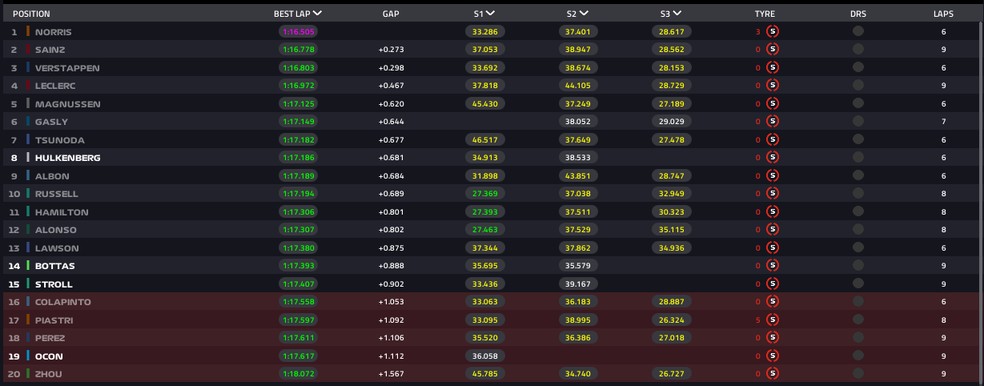
Task: Click Hamilton's S1 time 27.393
Action: point(484,212)
